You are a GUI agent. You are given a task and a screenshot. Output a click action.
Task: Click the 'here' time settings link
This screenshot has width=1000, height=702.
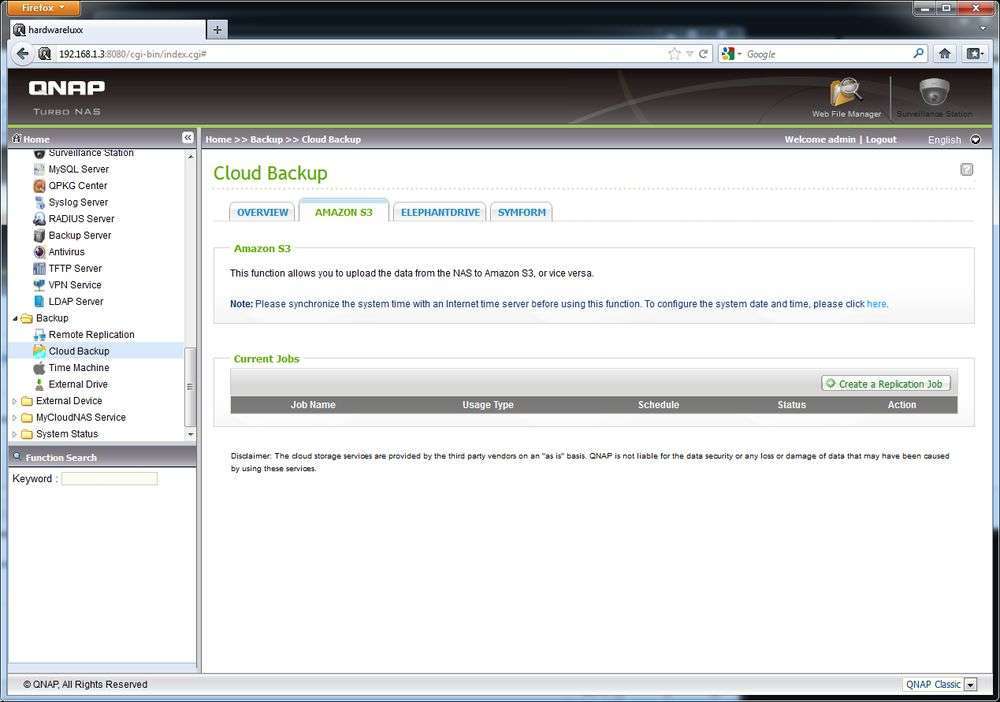click(876, 304)
